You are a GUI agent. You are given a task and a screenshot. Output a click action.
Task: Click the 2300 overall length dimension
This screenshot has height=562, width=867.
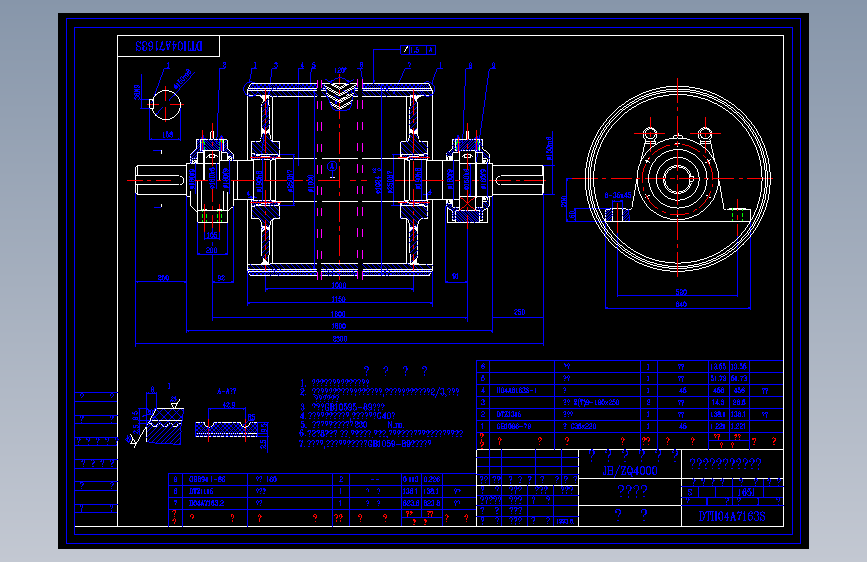tap(340, 339)
